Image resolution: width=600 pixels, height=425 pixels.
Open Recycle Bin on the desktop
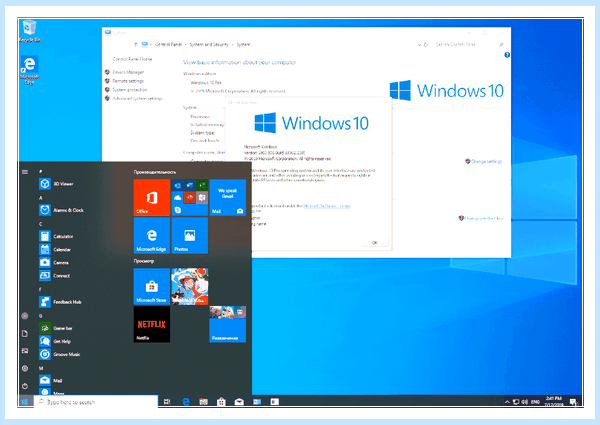pos(29,31)
